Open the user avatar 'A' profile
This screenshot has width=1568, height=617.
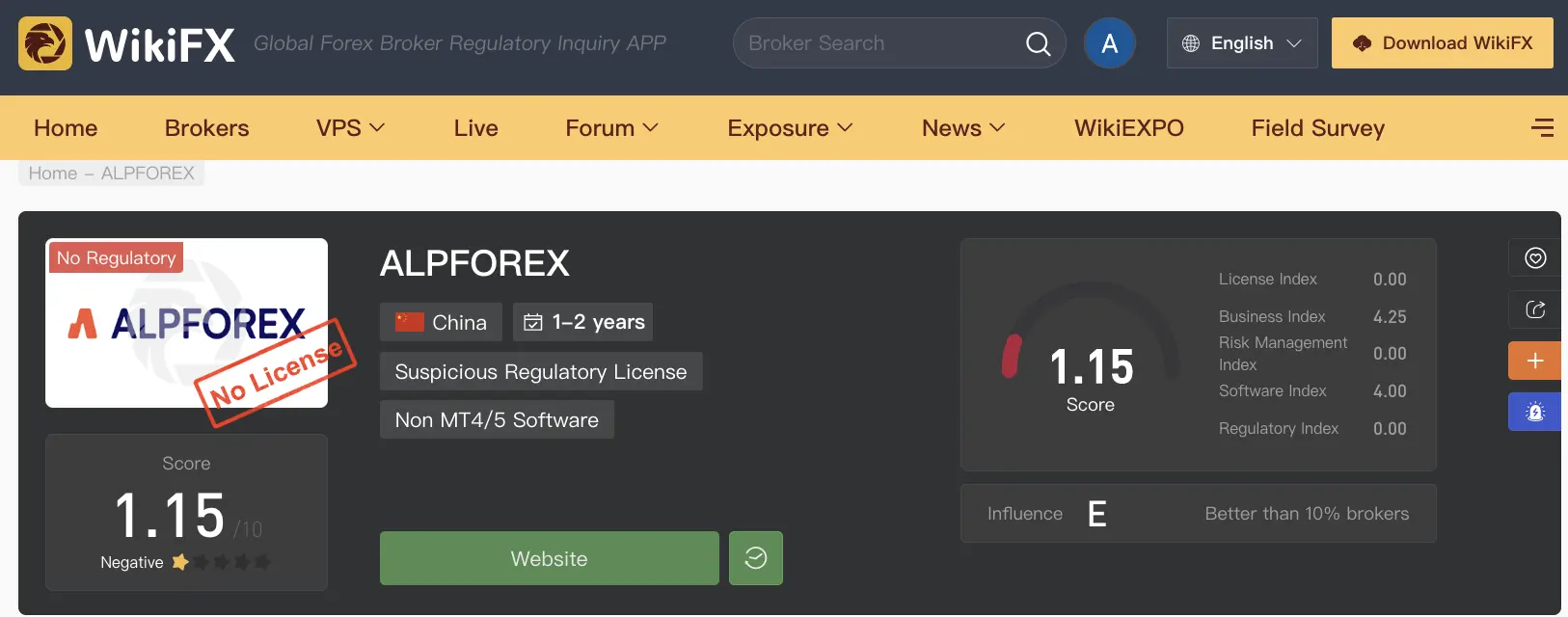click(1109, 43)
